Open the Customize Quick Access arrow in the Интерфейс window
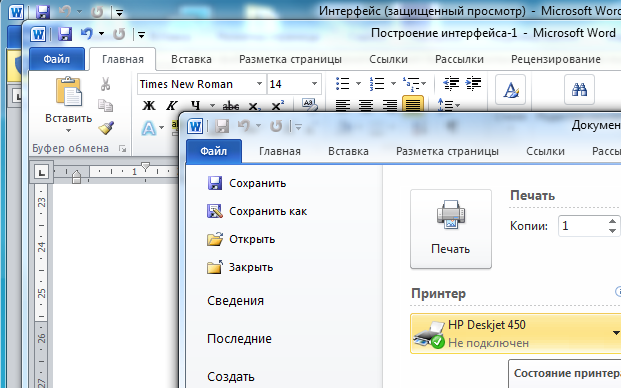This screenshot has width=621, height=388. pos(119,13)
